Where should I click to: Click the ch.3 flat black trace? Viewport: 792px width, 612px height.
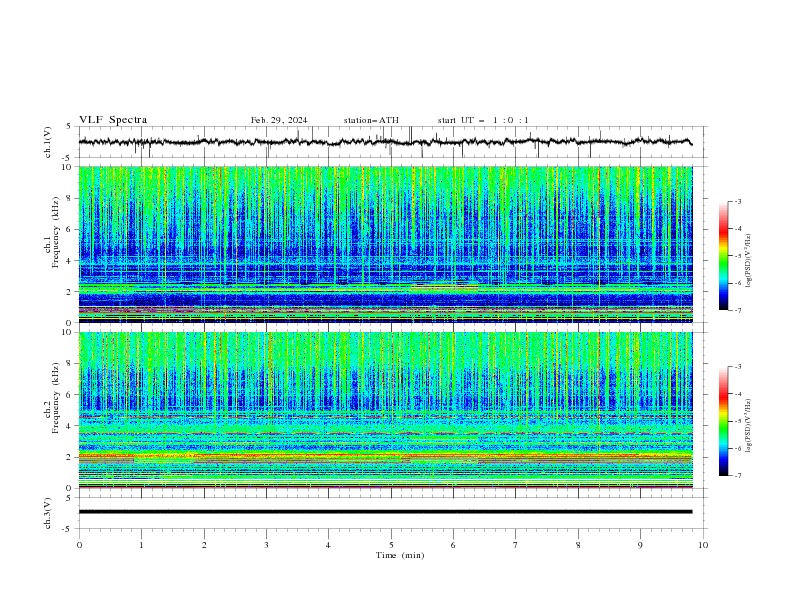click(385, 512)
